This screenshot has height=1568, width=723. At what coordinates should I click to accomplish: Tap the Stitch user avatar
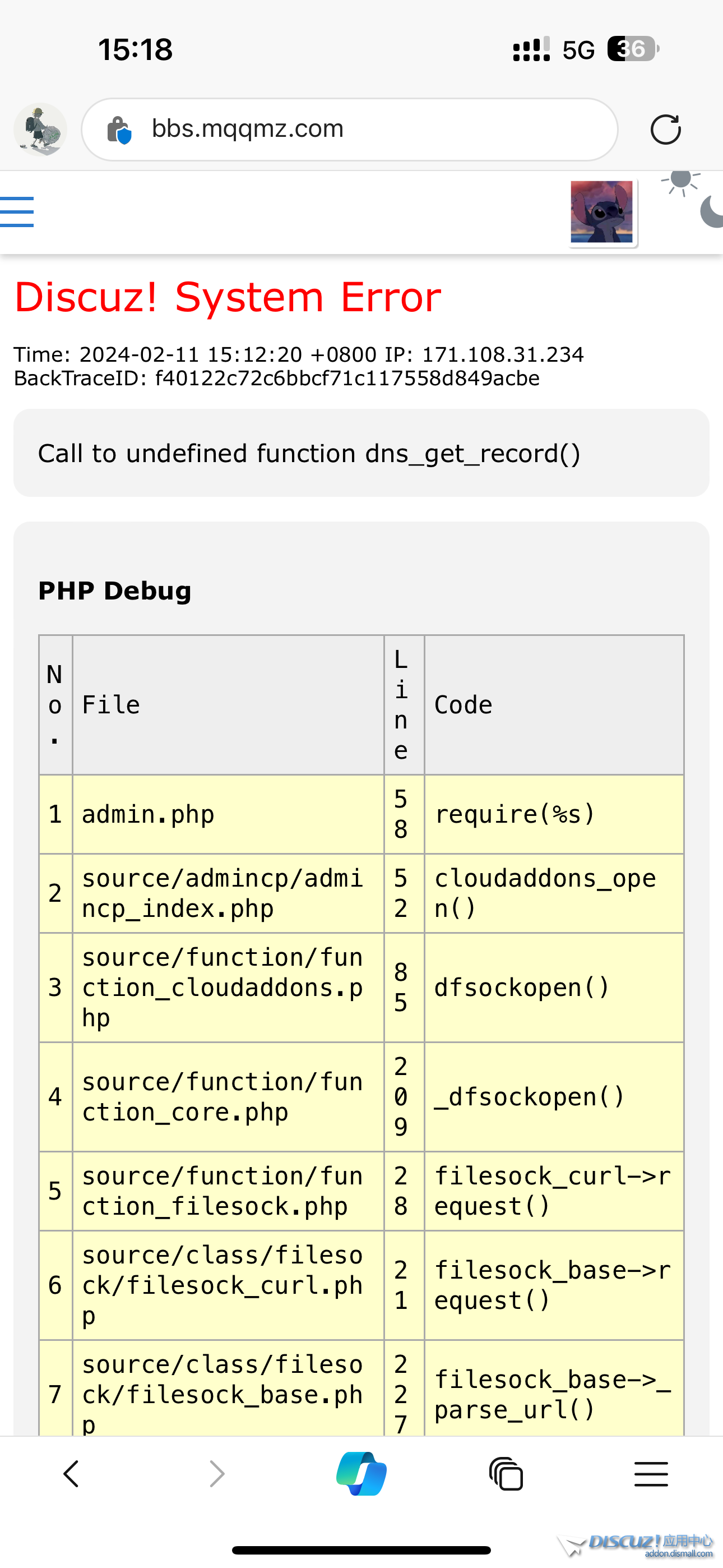(601, 213)
